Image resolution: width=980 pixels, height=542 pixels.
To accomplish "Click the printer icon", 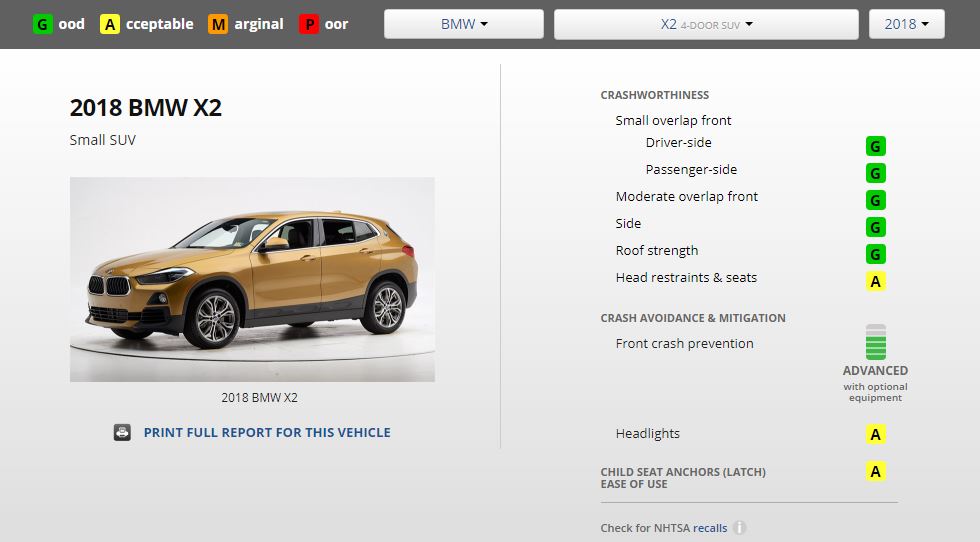I will [122, 432].
